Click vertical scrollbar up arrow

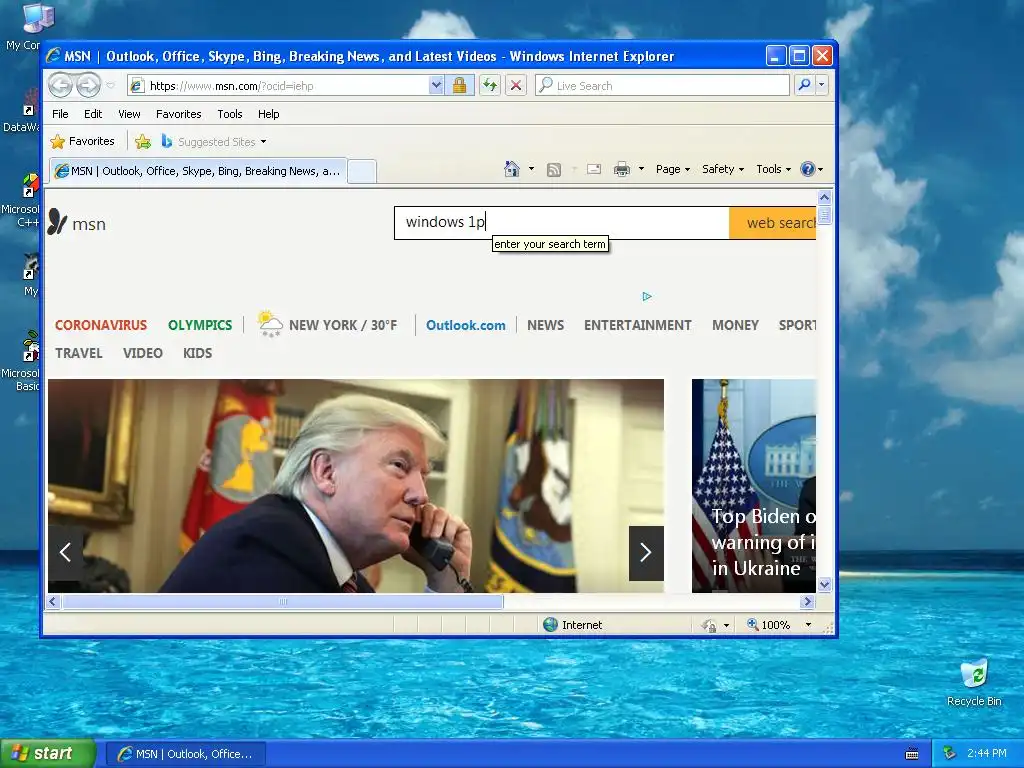pos(825,197)
